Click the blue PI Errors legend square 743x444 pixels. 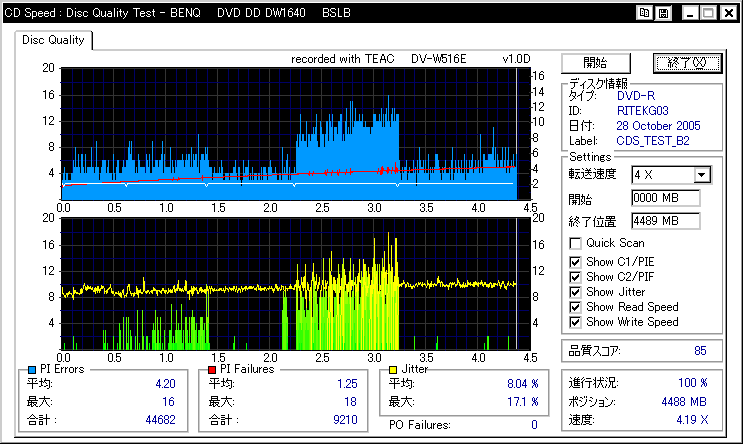pos(32,370)
